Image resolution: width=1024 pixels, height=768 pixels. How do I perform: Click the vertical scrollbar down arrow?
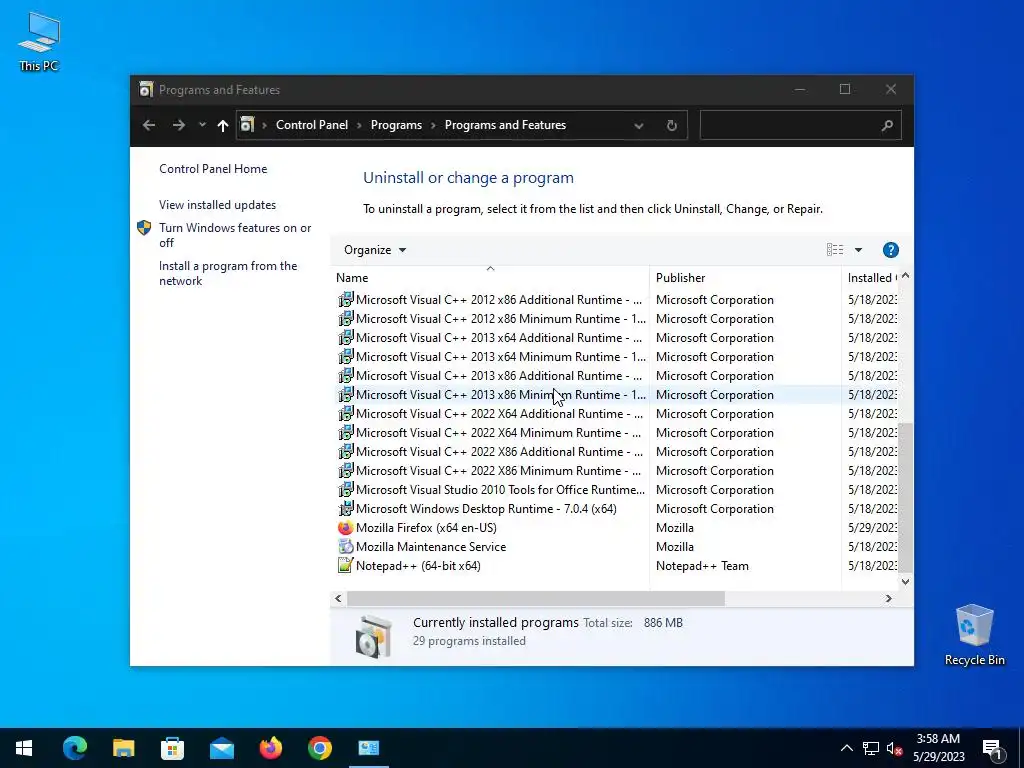905,581
